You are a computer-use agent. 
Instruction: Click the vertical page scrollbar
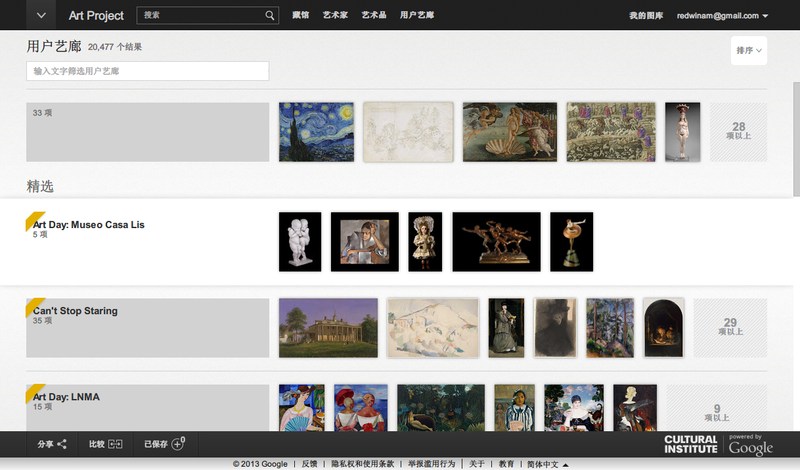796,139
